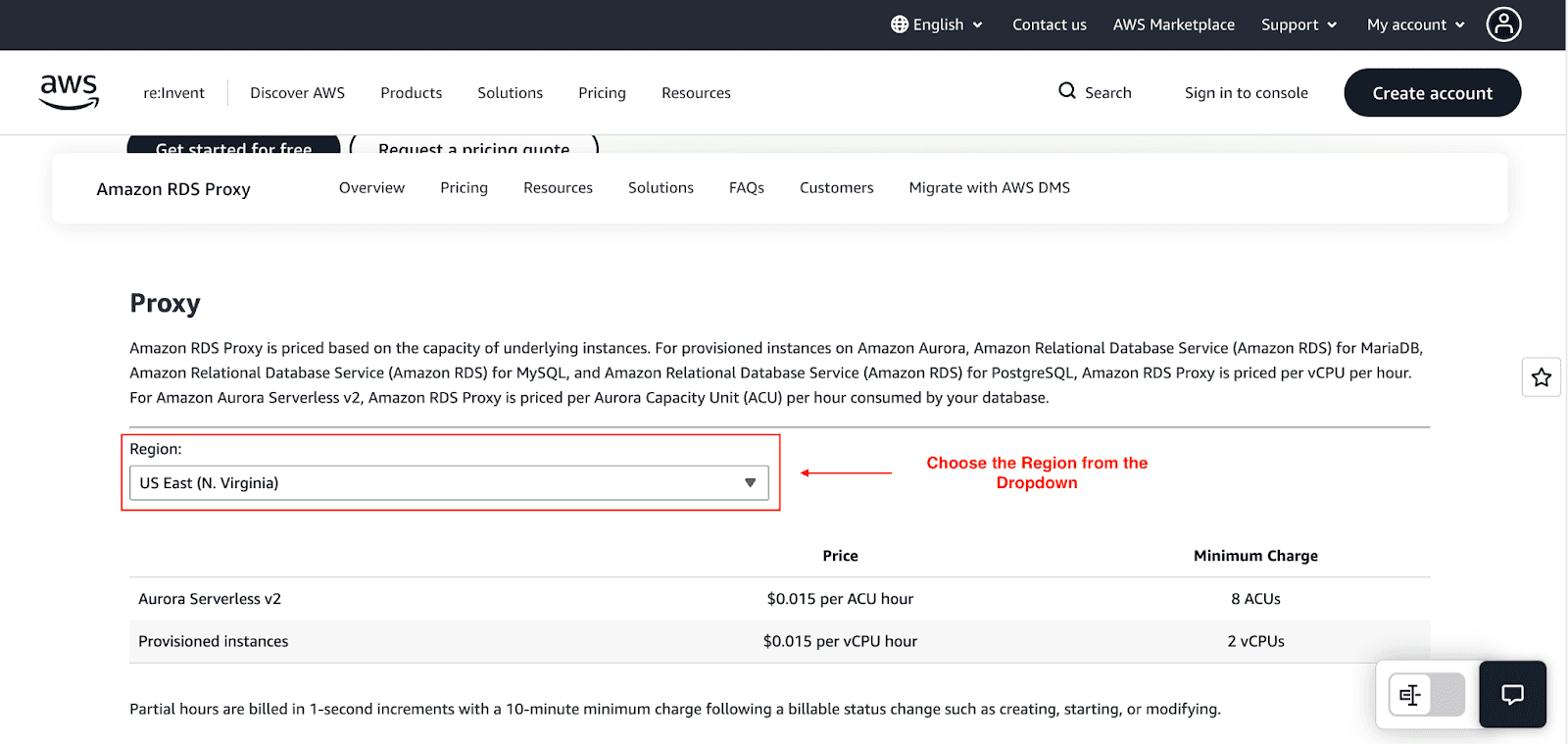
Task: Switch to Overview tab
Action: click(371, 188)
